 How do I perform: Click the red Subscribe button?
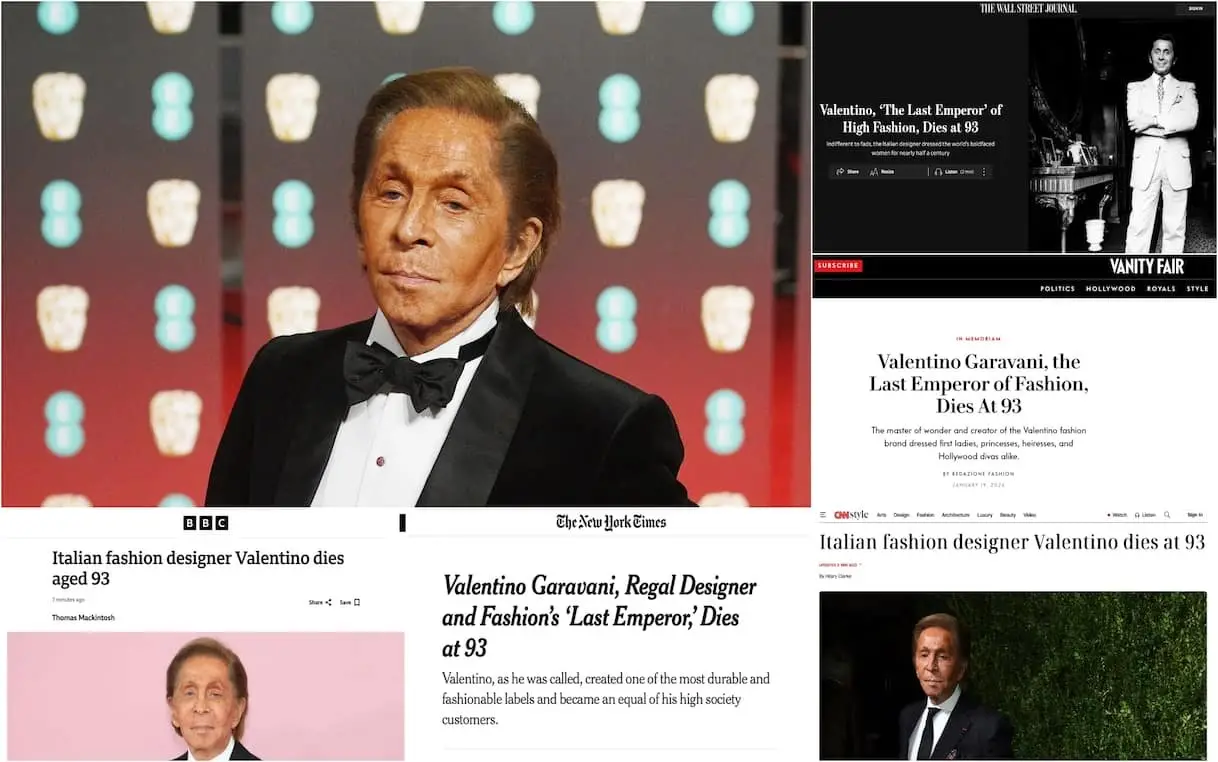coord(838,266)
